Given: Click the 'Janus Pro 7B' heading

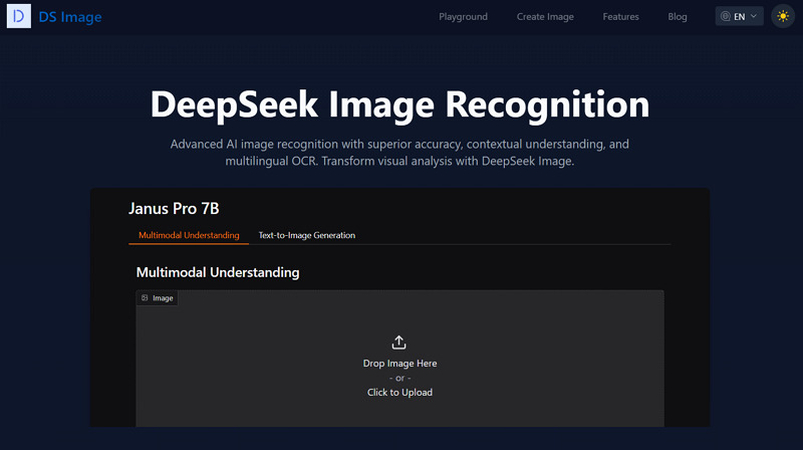Looking at the screenshot, I should (174, 208).
